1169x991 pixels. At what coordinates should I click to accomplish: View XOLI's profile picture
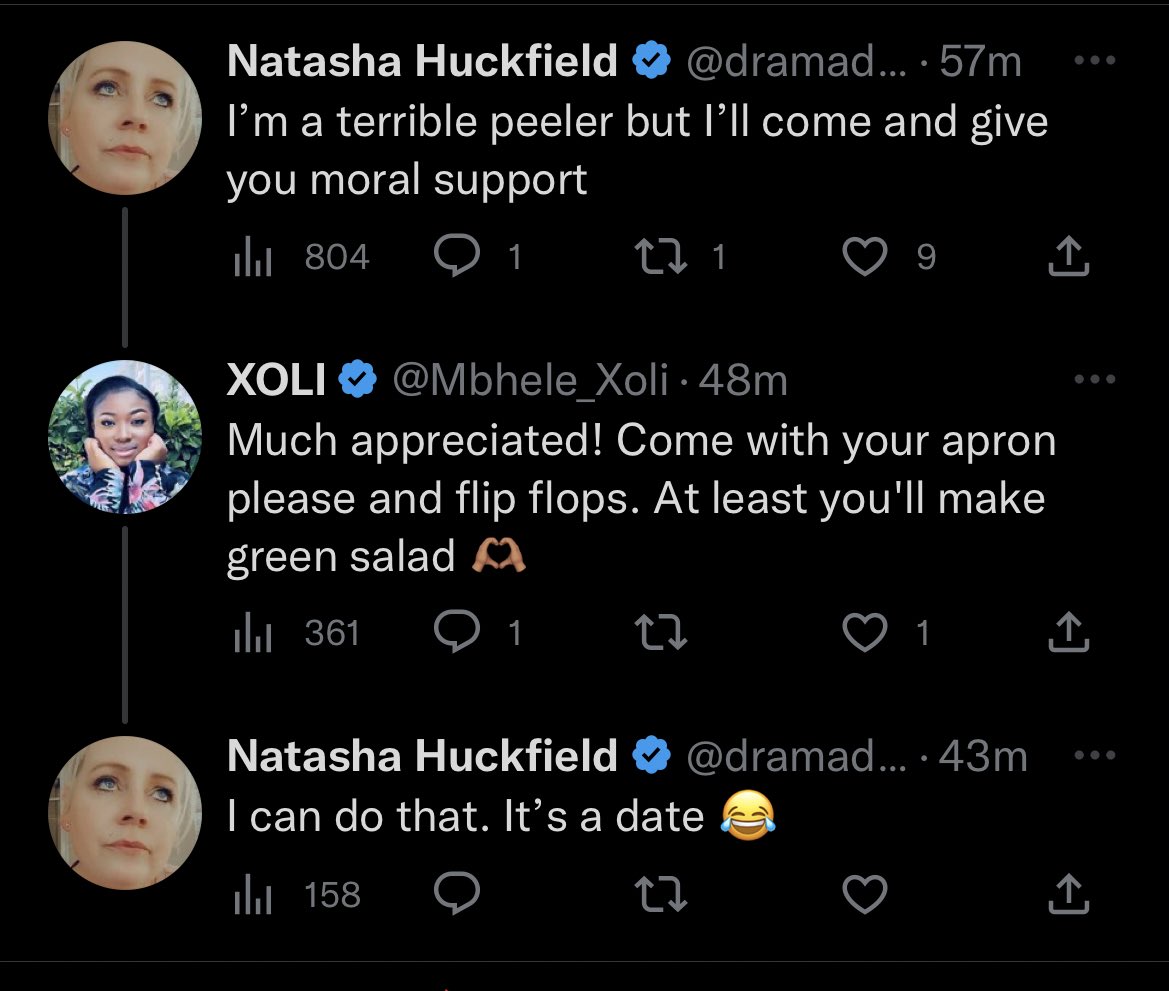(x=125, y=437)
